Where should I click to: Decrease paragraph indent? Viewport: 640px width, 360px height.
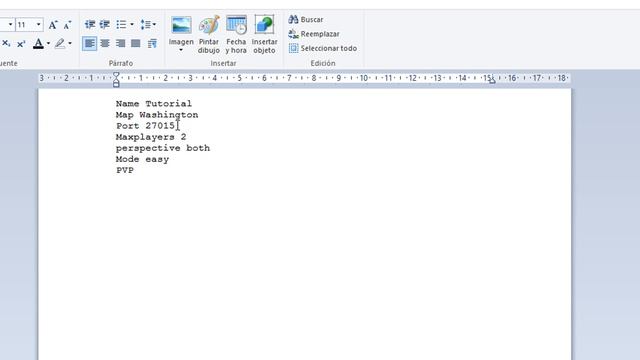coord(90,24)
